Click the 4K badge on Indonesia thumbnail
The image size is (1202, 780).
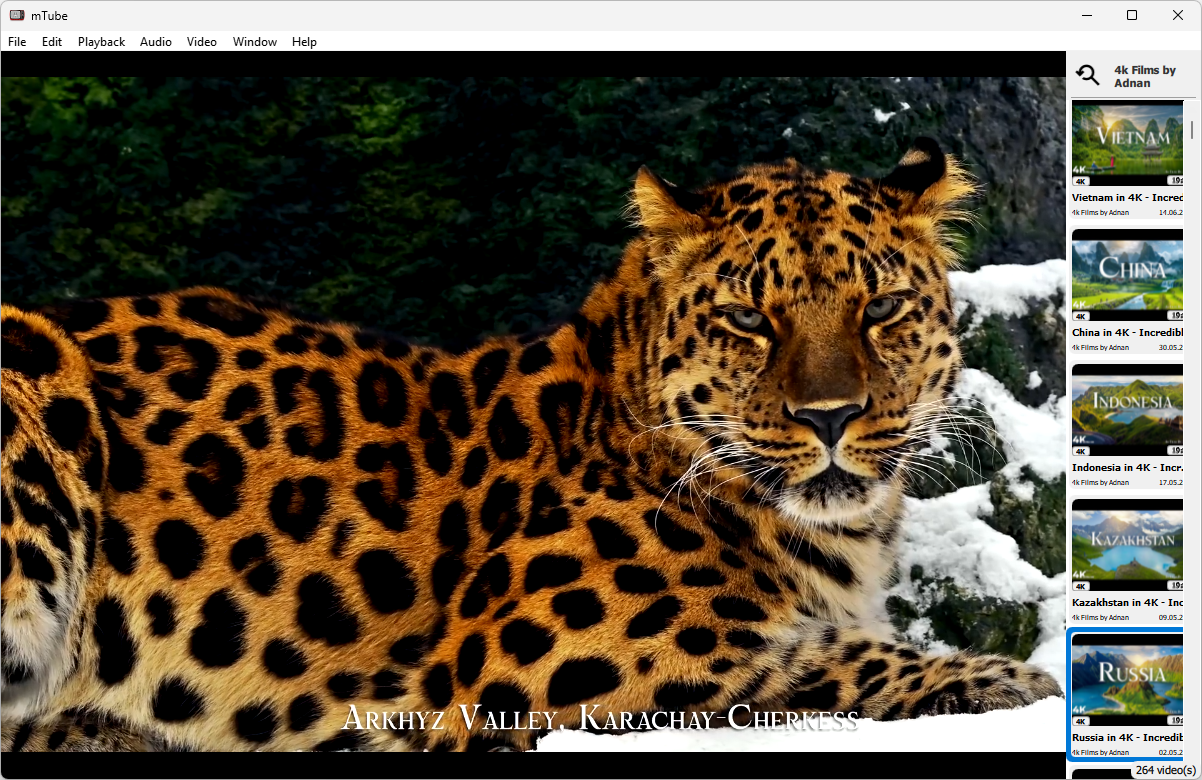click(x=1080, y=451)
